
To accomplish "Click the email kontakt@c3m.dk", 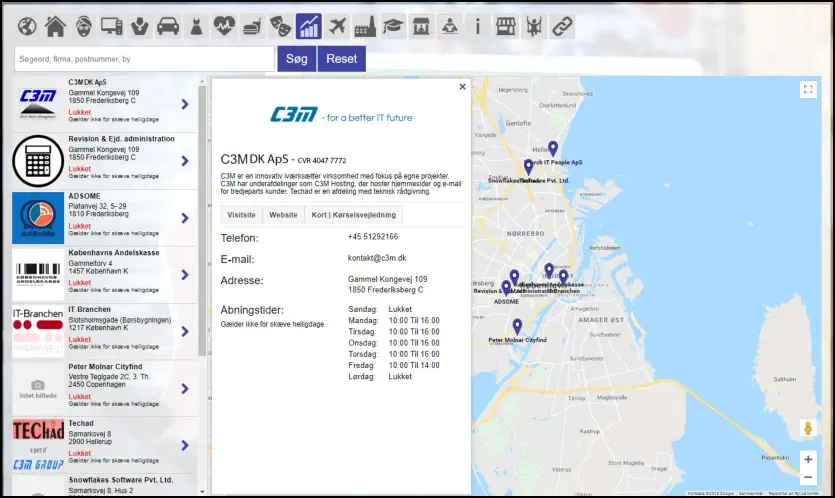I will 377,258.
